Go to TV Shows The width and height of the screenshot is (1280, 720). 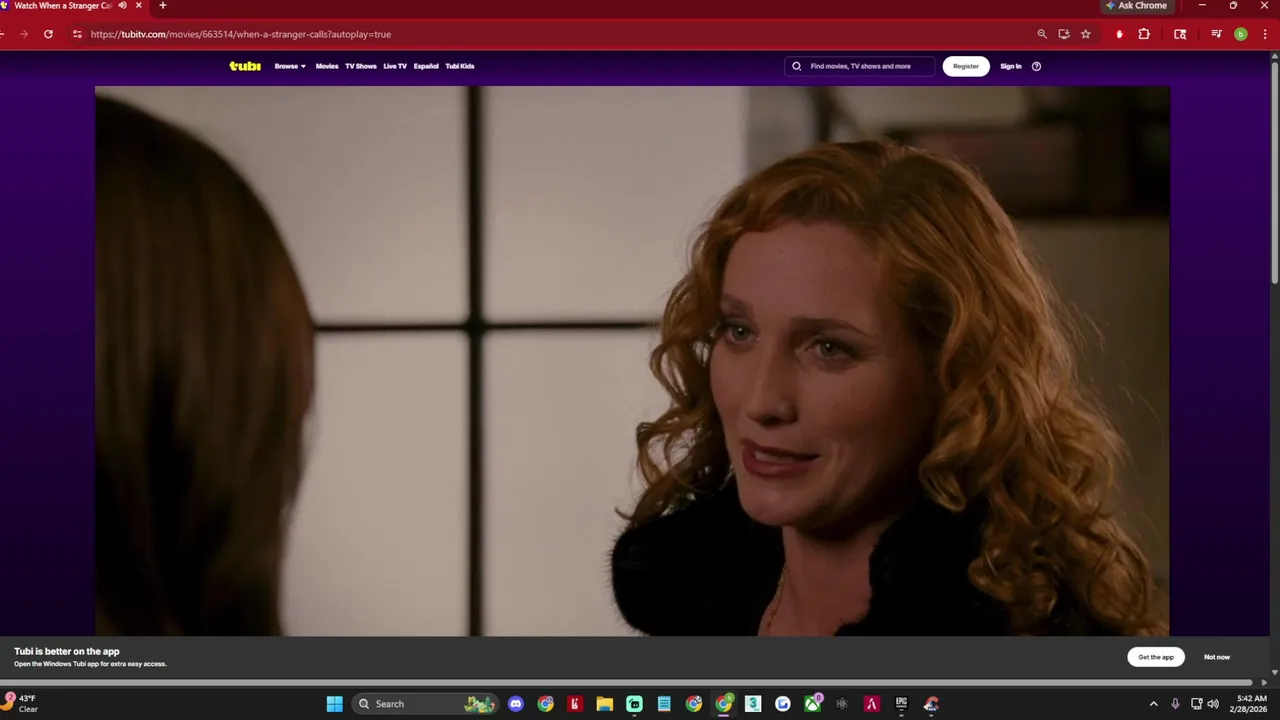pyautogui.click(x=361, y=66)
